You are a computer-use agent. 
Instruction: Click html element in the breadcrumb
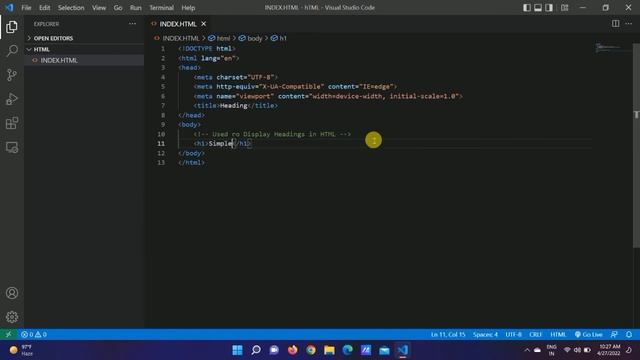tap(219, 38)
